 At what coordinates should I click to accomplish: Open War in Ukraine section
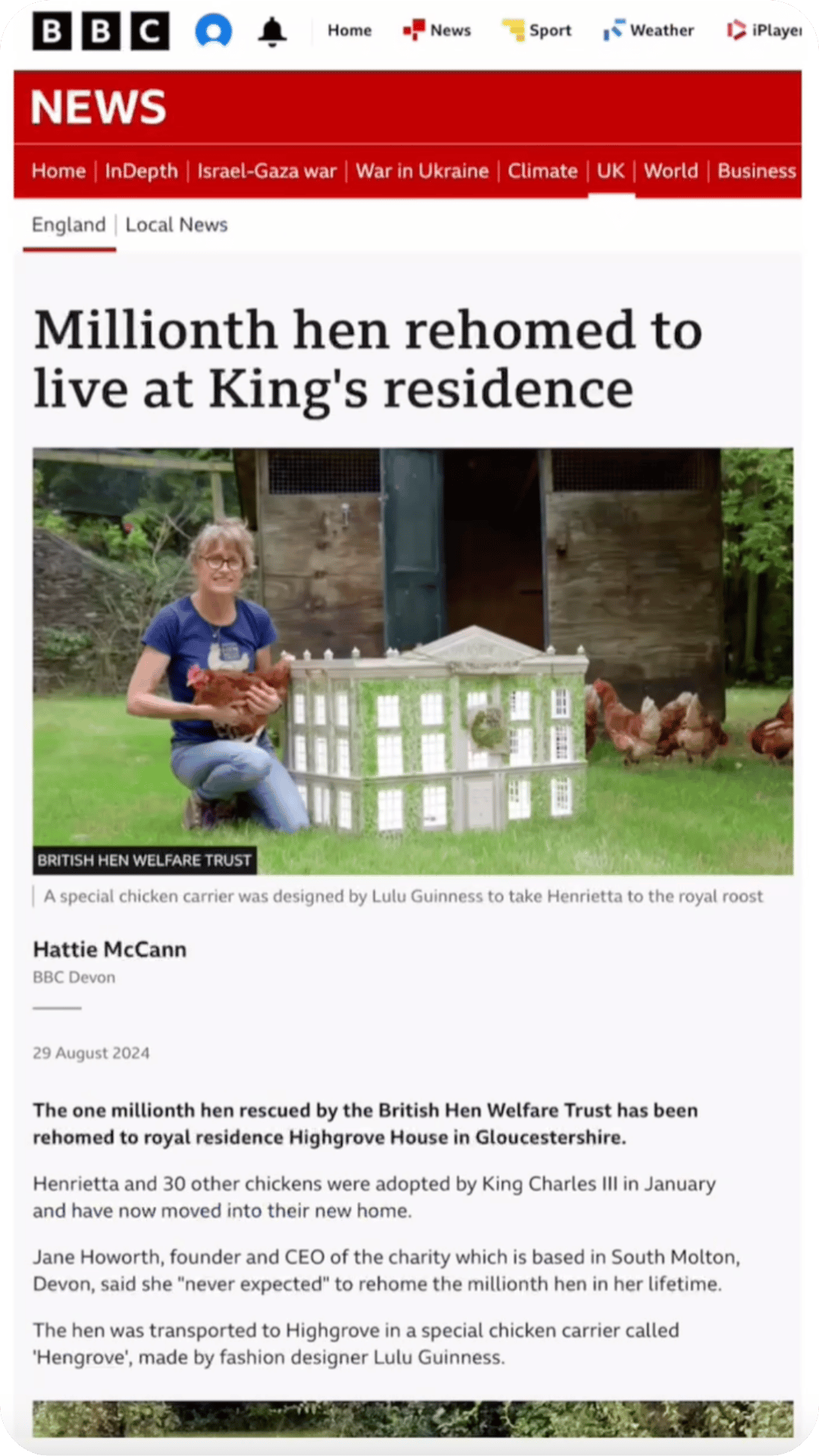pos(422,171)
